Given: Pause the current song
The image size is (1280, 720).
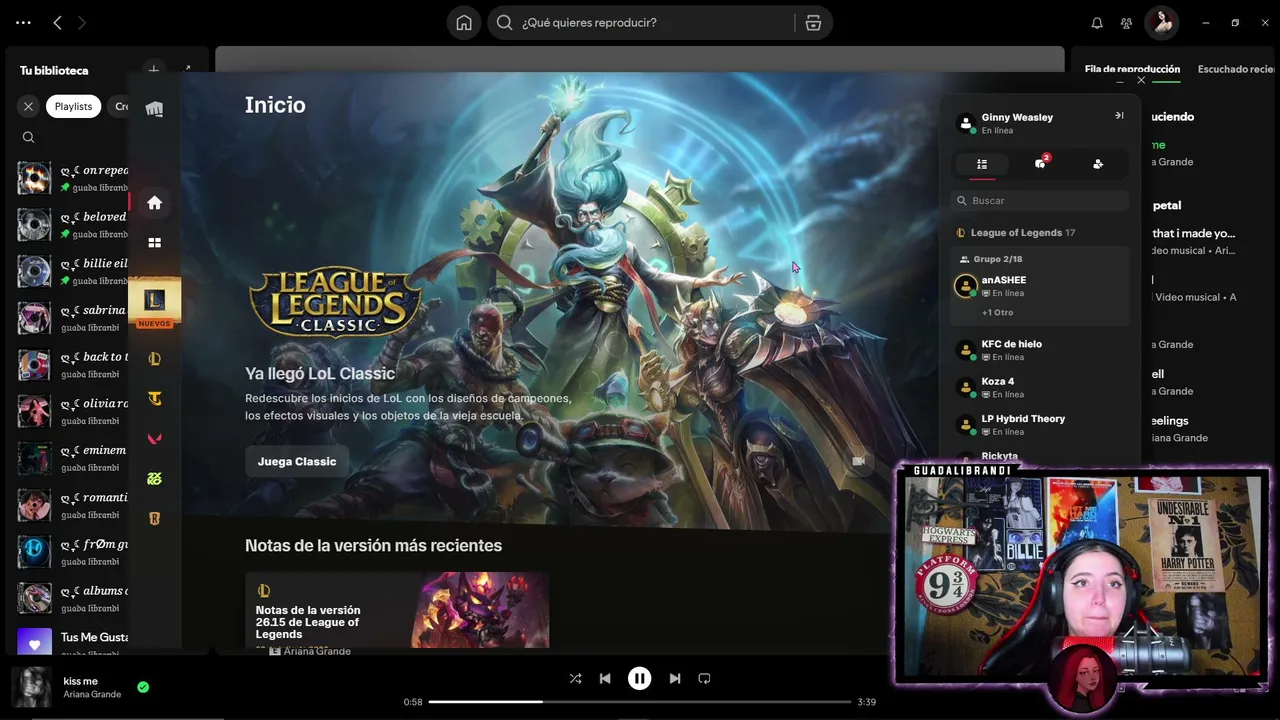Looking at the screenshot, I should tap(640, 678).
